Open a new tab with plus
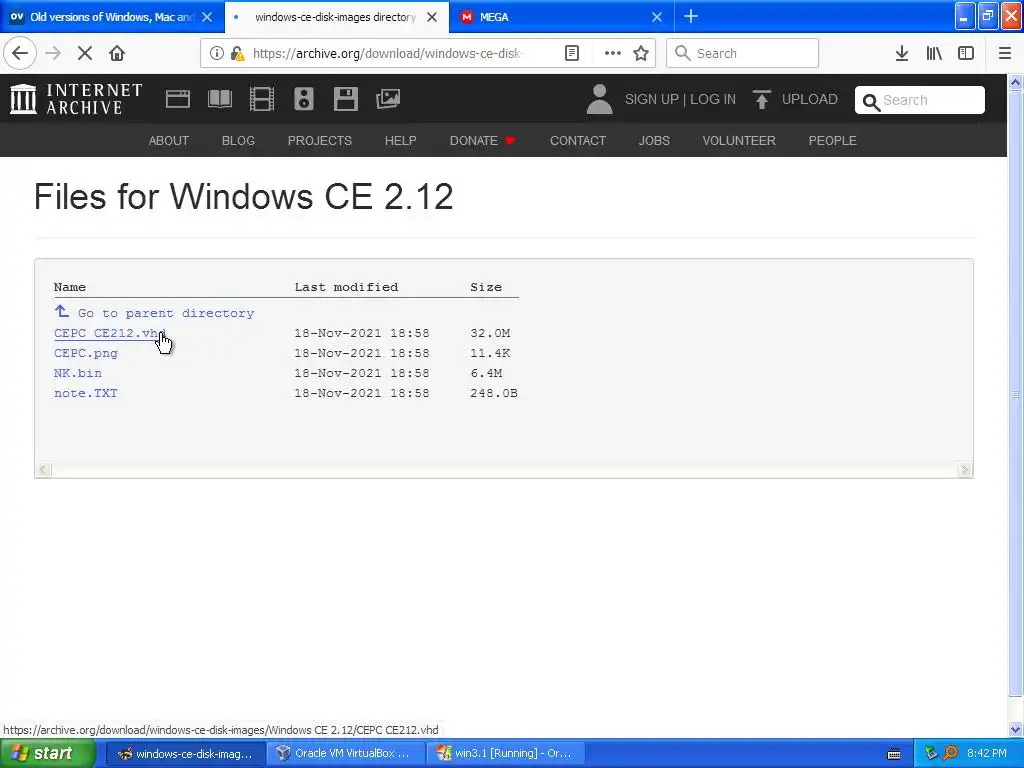 691,17
